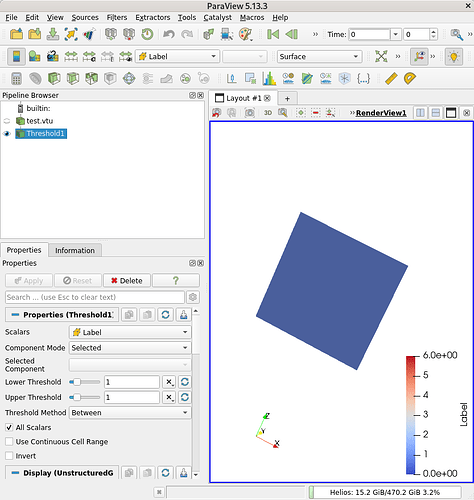
Task: Click the Calculator filter icon
Action: [16, 79]
